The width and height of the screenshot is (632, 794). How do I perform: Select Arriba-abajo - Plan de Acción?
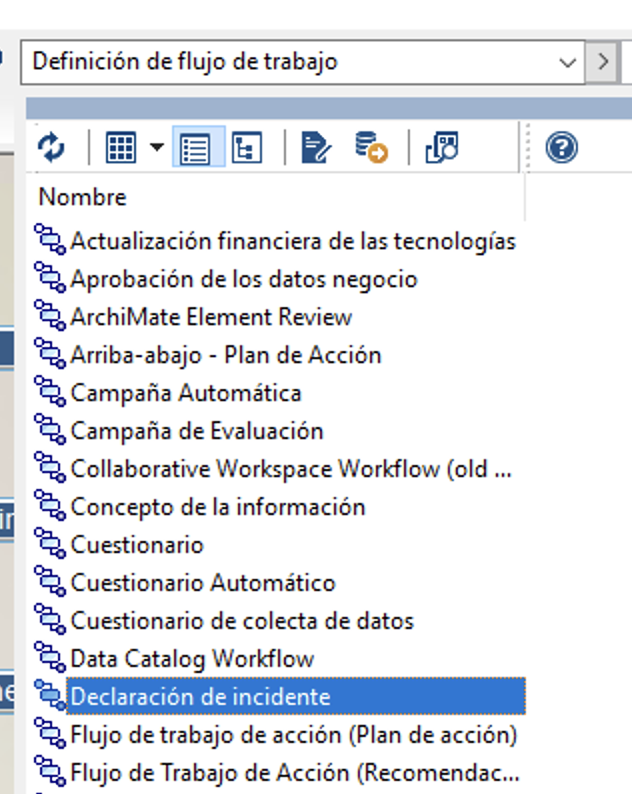(x=226, y=355)
